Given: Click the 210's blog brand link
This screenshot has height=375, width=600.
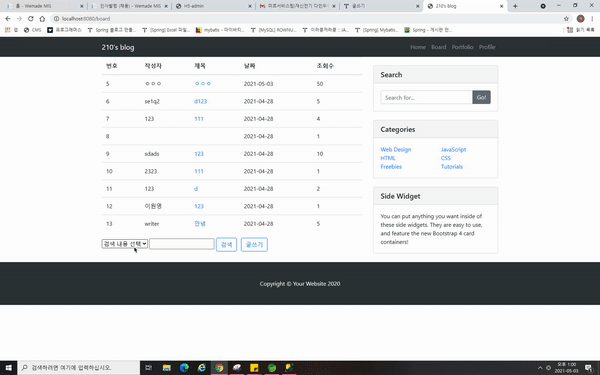Looking at the screenshot, I should coord(118,47).
